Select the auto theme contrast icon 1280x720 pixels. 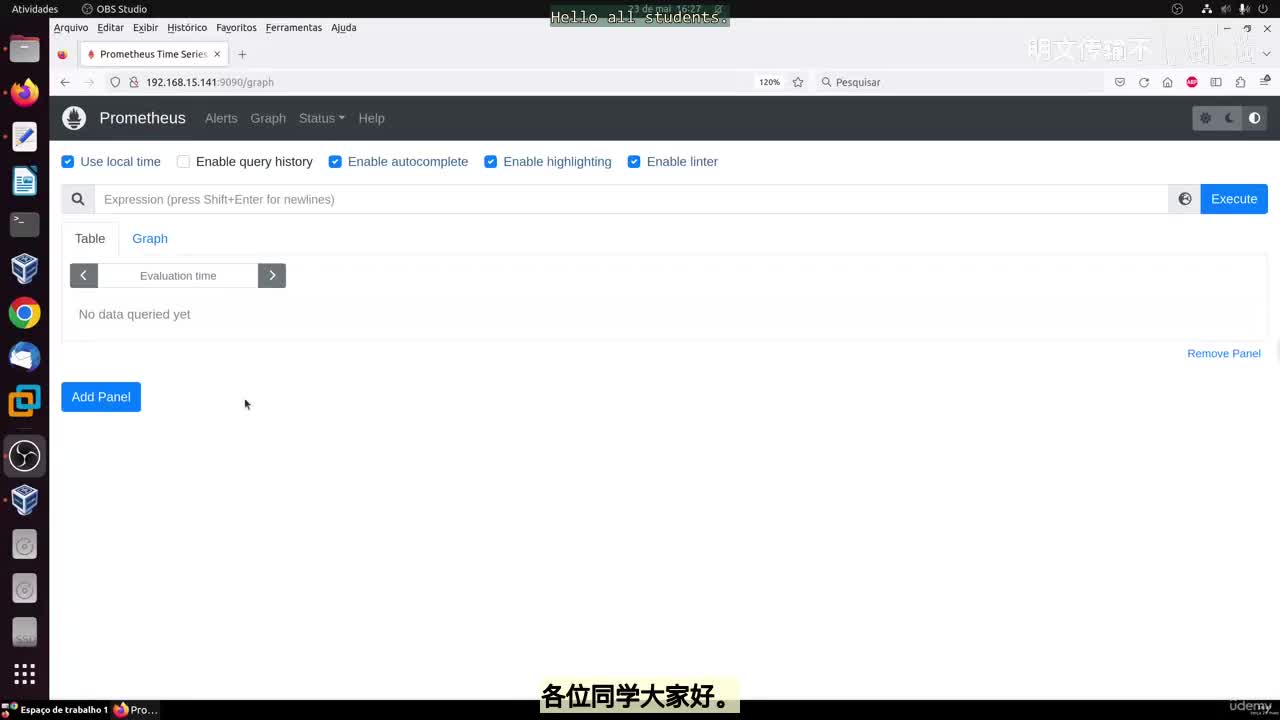pos(1254,118)
